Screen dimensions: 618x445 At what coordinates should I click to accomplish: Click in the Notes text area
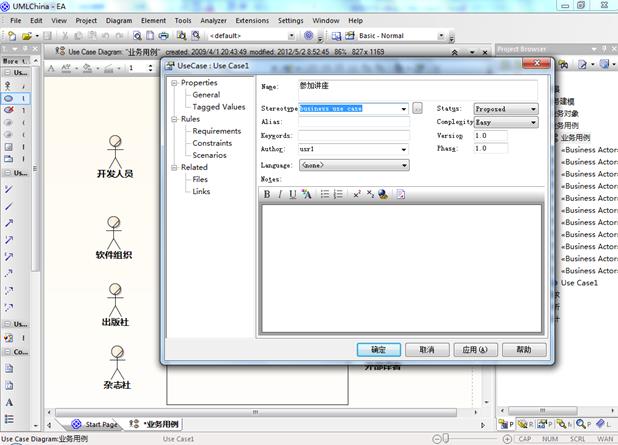pyautogui.click(x=402, y=268)
